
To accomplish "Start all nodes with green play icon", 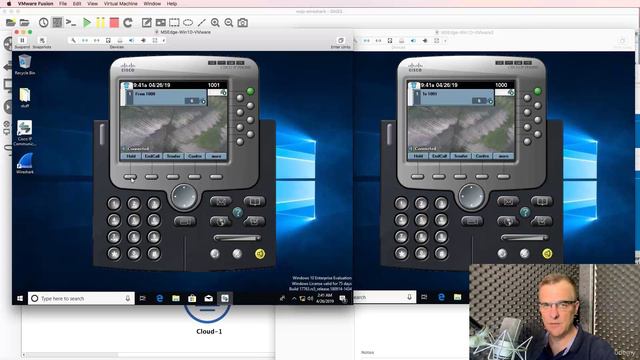I will 87,22.
